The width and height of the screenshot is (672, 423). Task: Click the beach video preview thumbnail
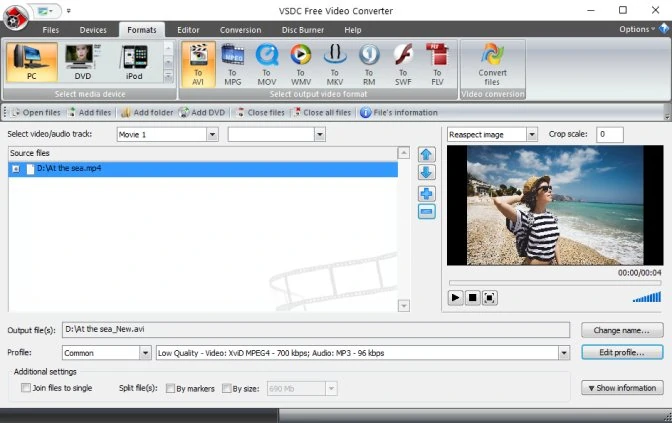click(555, 205)
